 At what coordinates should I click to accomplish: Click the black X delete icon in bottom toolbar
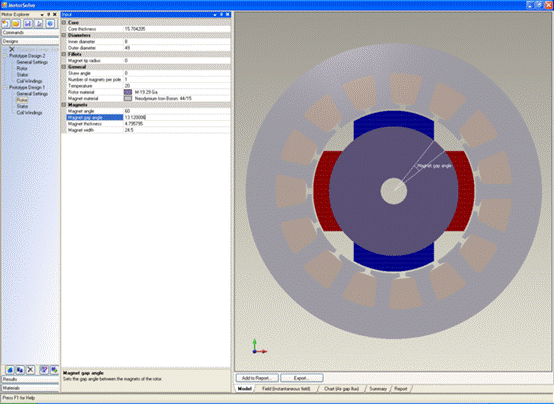coord(30,370)
